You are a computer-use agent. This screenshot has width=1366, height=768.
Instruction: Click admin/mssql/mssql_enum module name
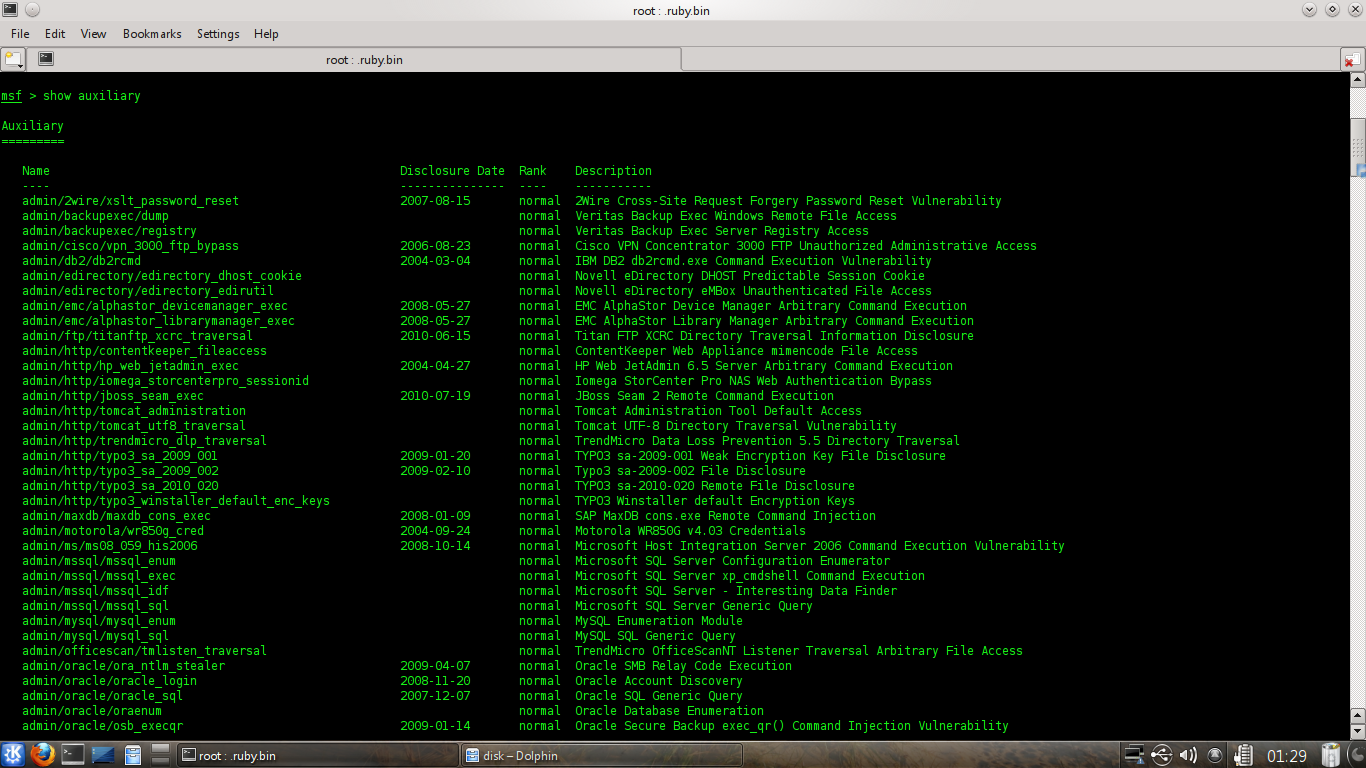coord(99,561)
